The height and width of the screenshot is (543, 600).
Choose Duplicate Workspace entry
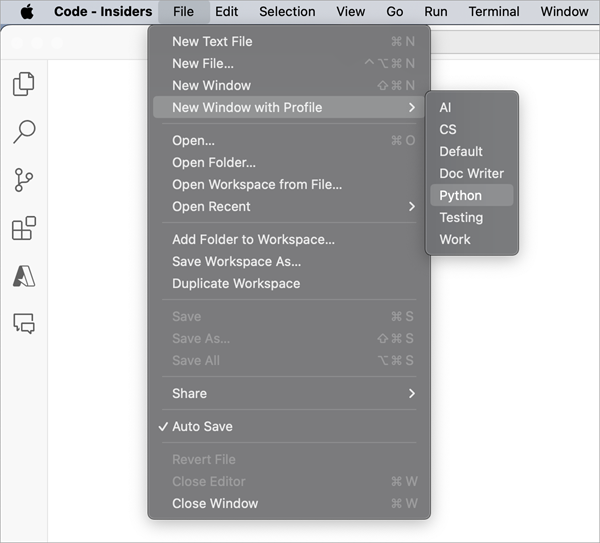click(236, 283)
